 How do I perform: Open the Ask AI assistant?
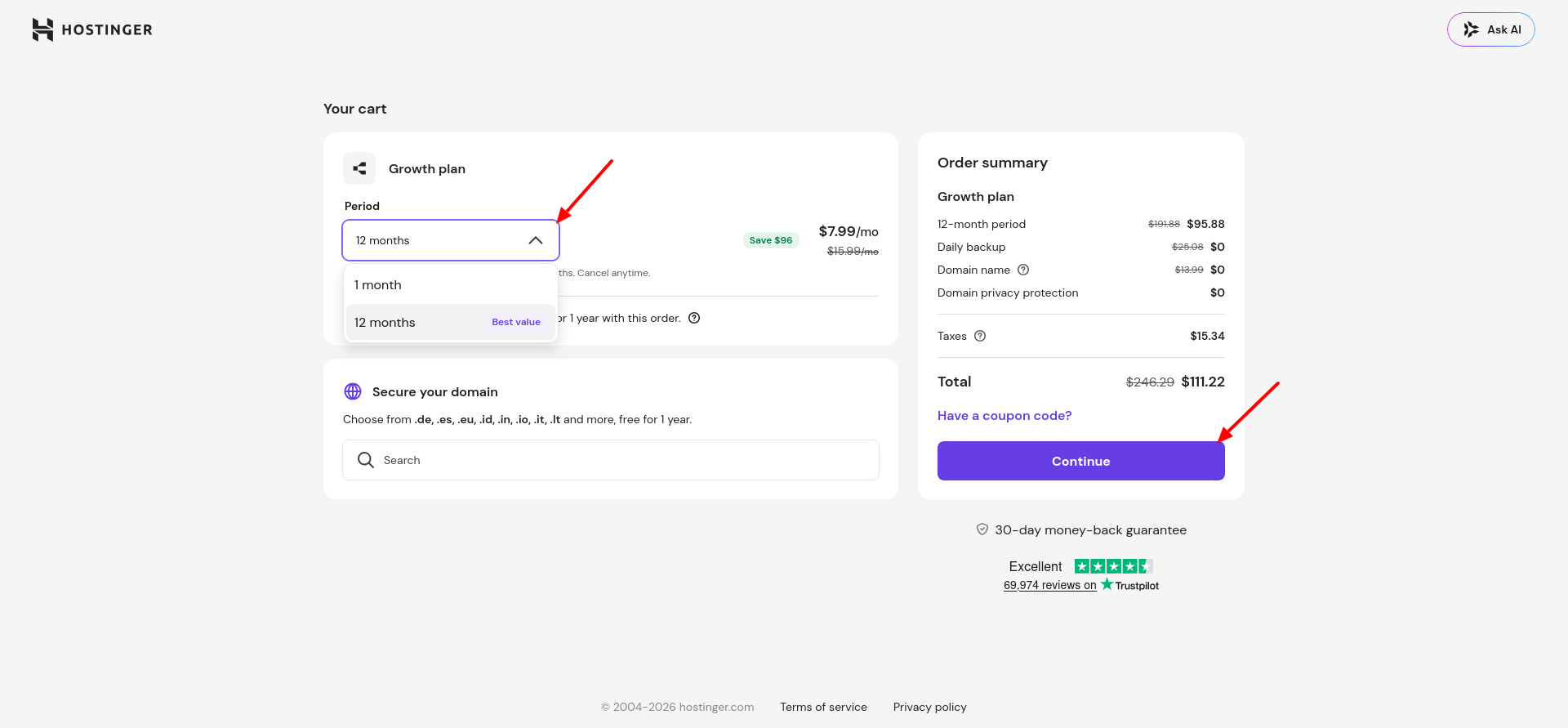point(1490,29)
